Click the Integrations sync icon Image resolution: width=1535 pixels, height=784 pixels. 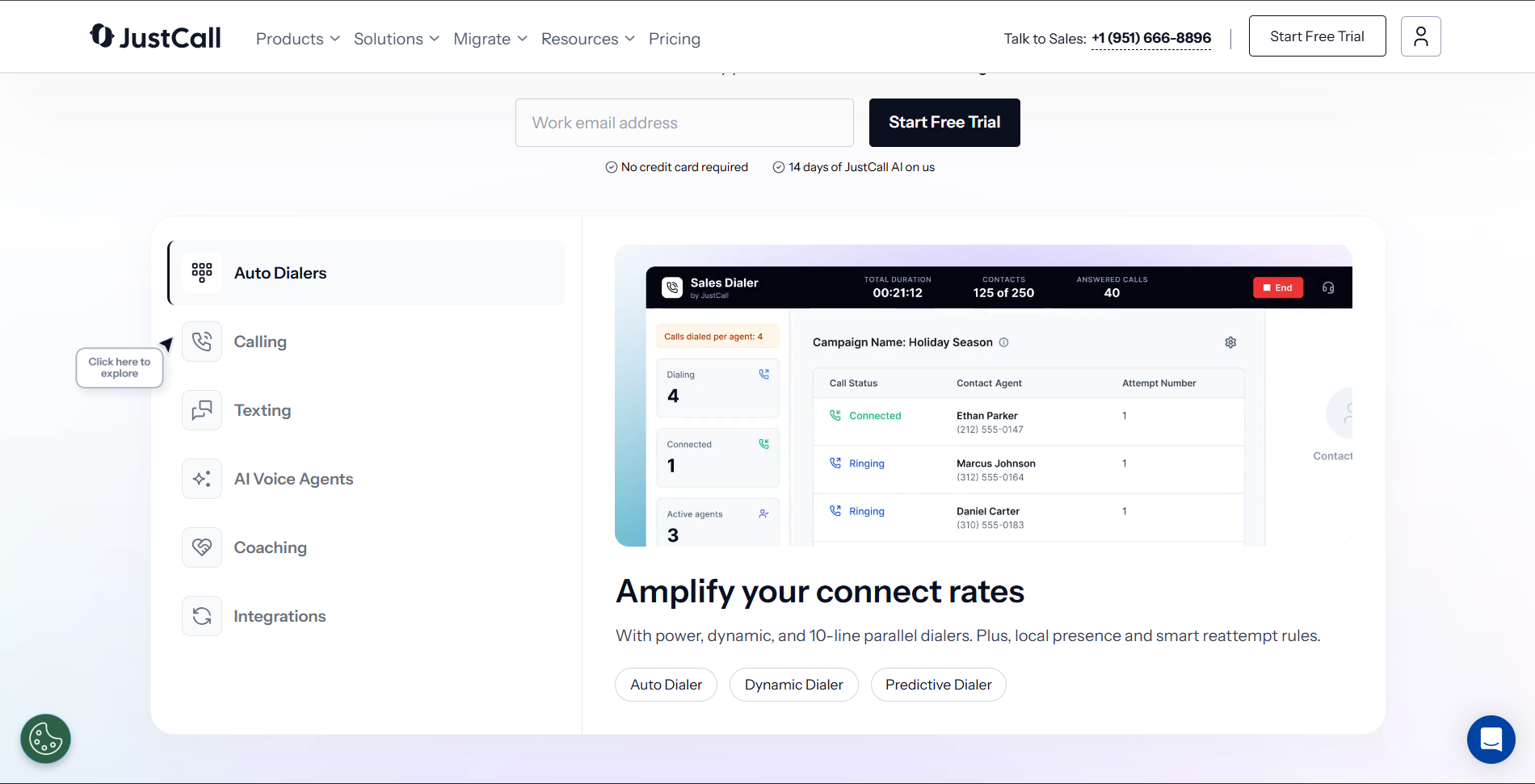pos(202,616)
